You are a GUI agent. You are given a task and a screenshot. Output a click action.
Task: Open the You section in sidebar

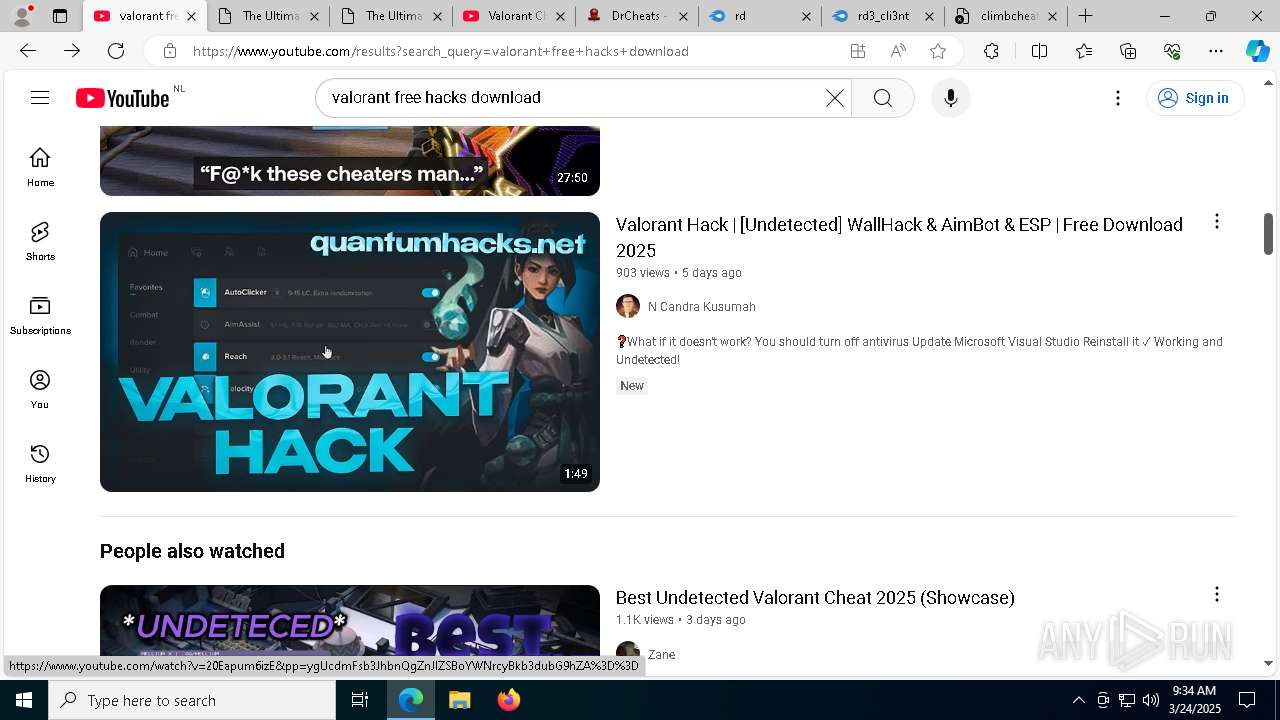(x=40, y=389)
